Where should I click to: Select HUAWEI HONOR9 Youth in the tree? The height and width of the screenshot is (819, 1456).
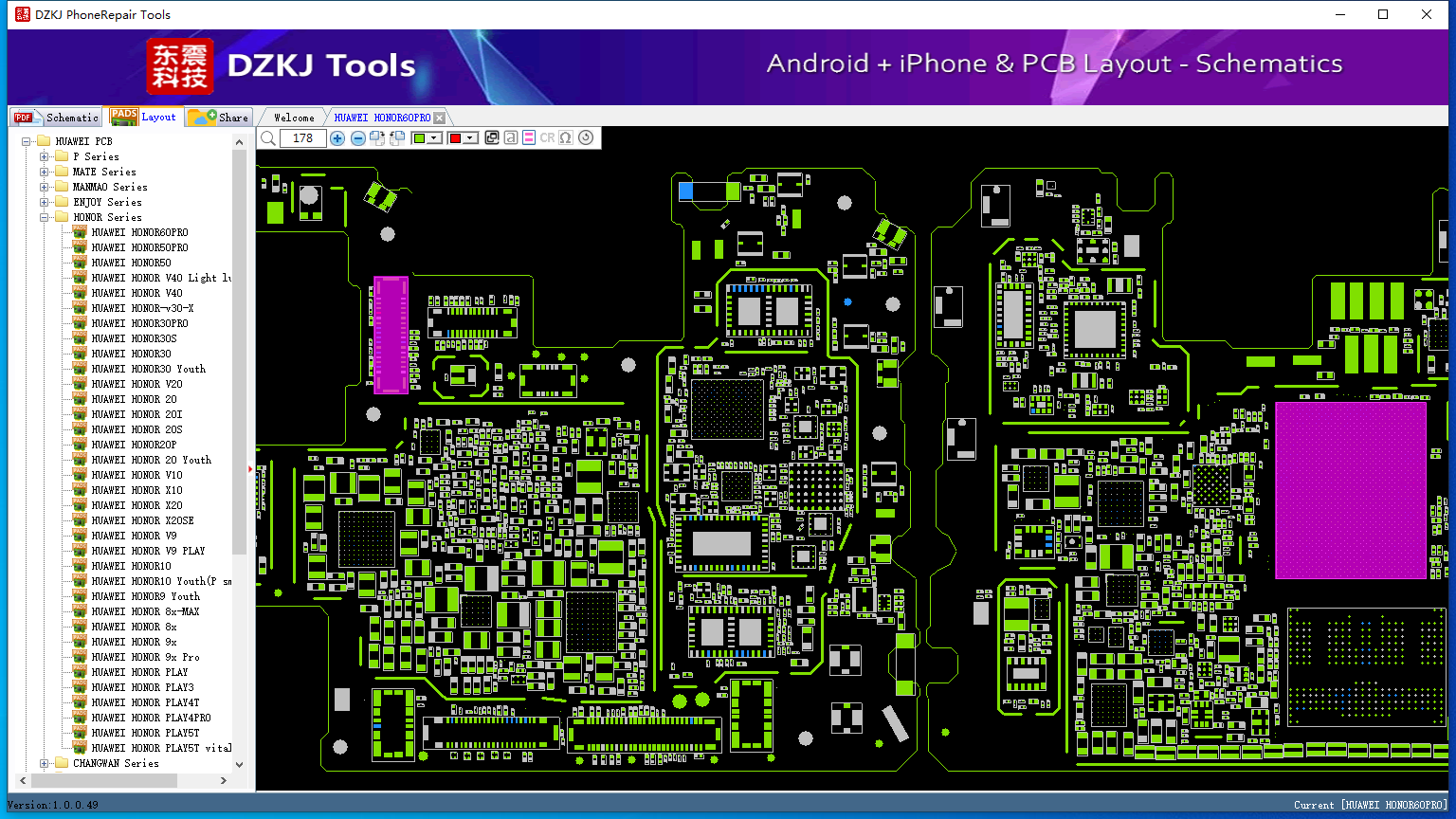146,596
